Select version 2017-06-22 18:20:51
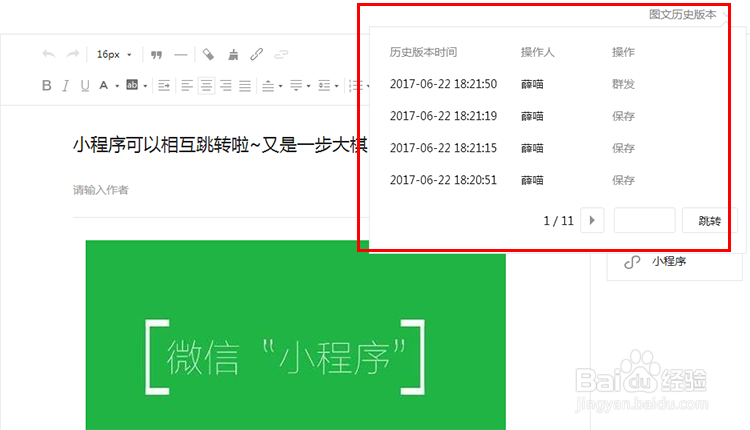 (443, 180)
